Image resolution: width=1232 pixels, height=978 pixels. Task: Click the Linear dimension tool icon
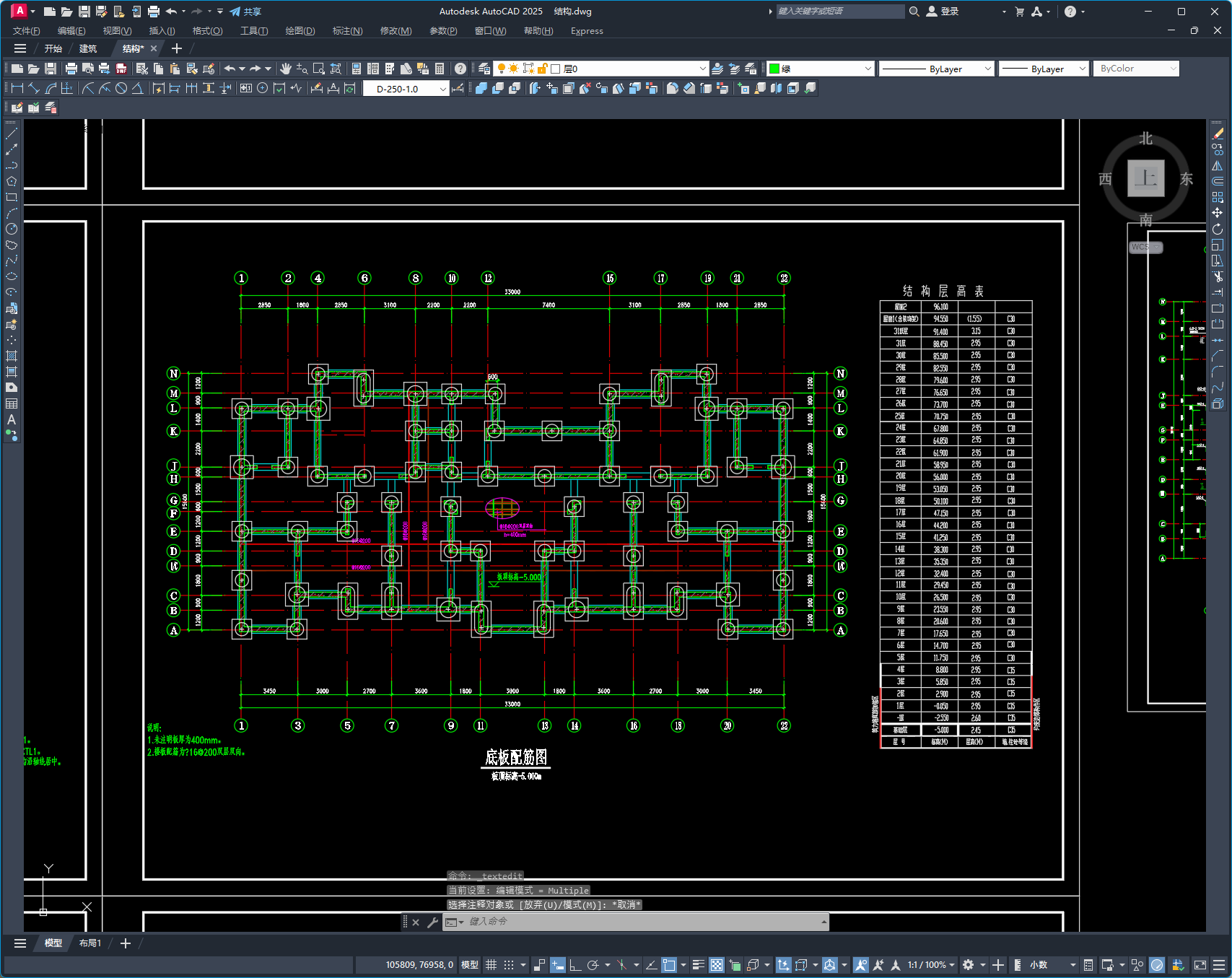[x=17, y=88]
